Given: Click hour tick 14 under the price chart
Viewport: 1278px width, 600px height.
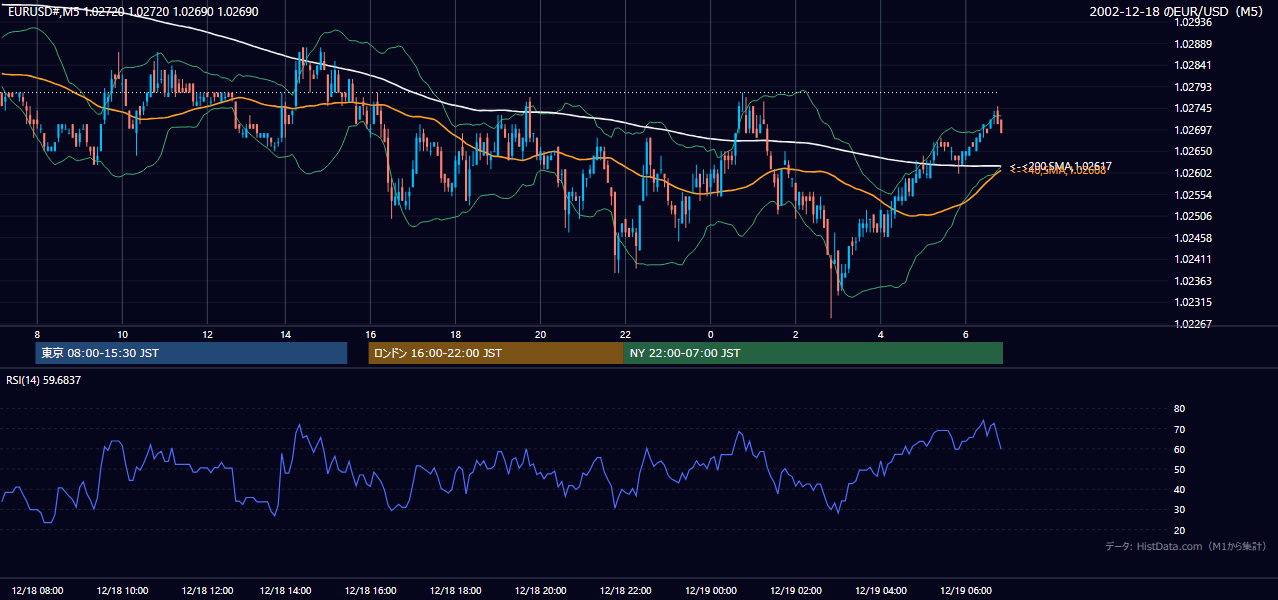Looking at the screenshot, I should tap(285, 334).
